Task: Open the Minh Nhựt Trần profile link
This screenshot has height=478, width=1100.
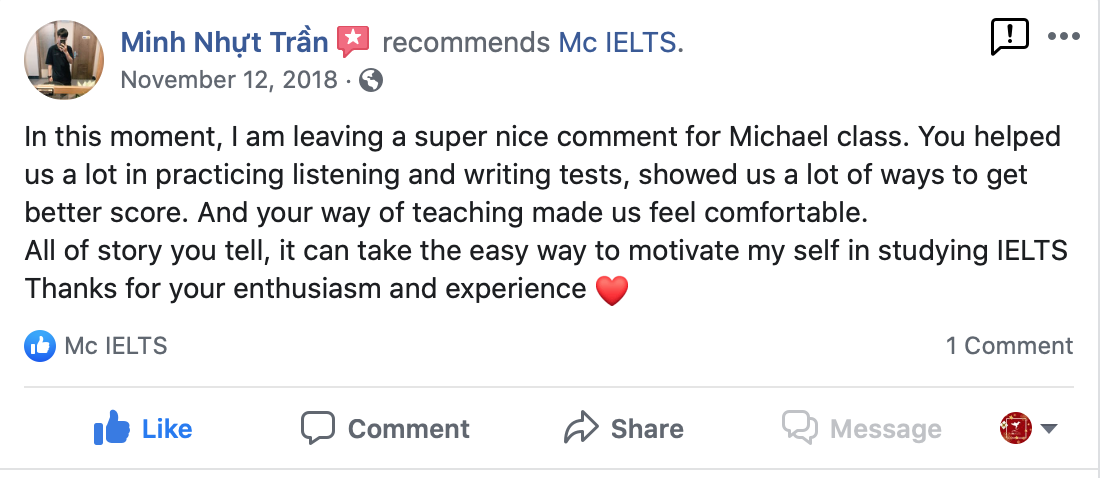Action: click(223, 42)
